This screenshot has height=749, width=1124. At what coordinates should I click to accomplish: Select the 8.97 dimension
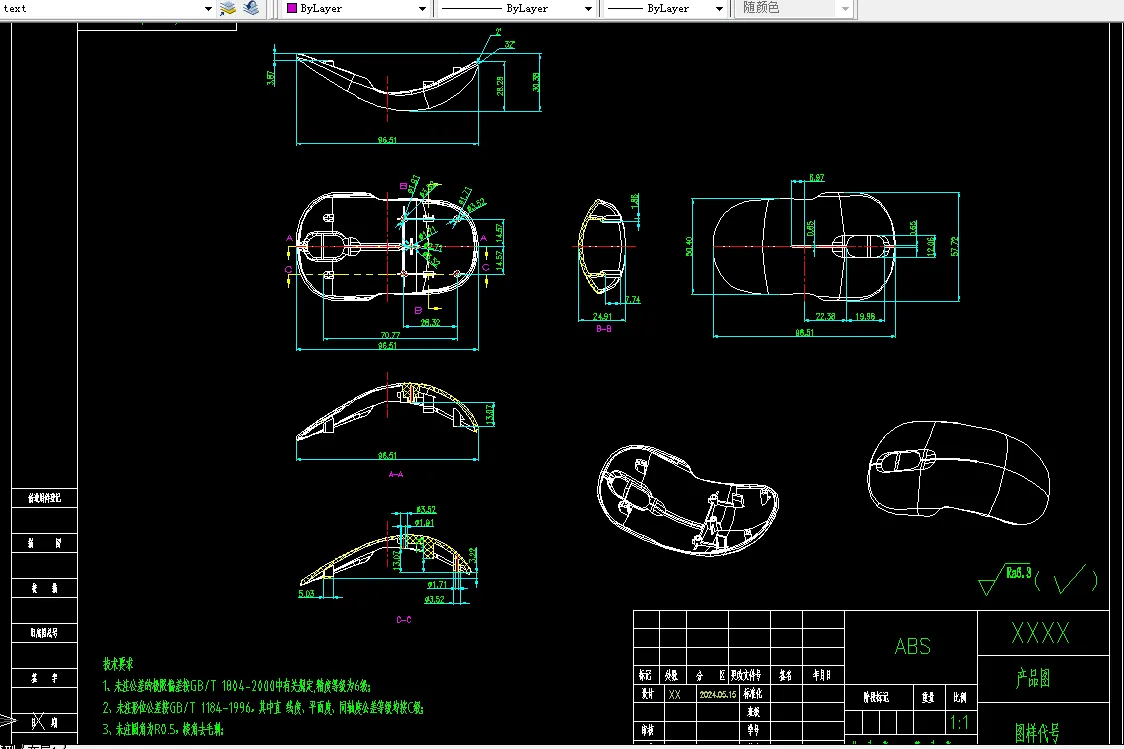point(816,178)
